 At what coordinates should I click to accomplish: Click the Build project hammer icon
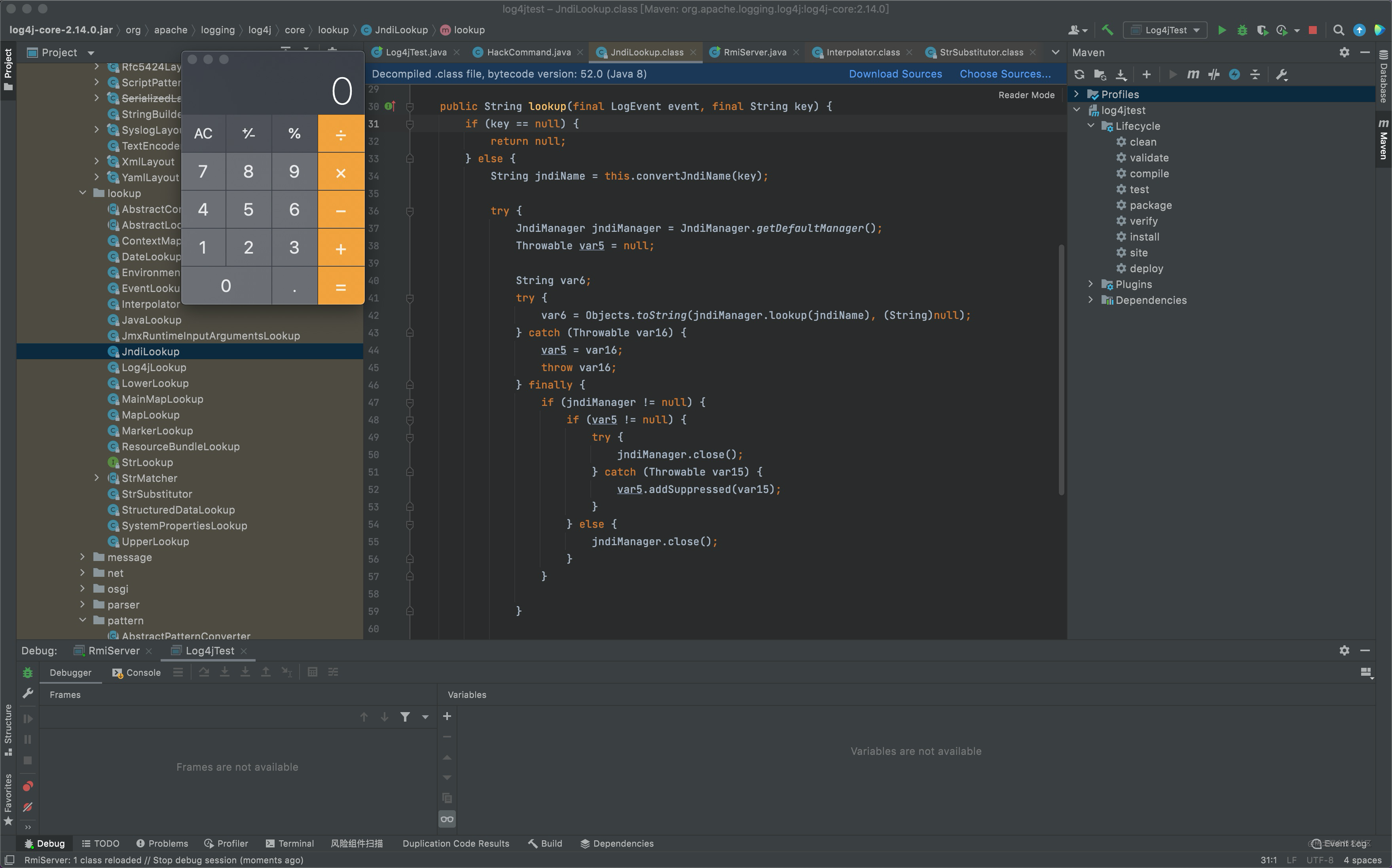pos(1107,30)
